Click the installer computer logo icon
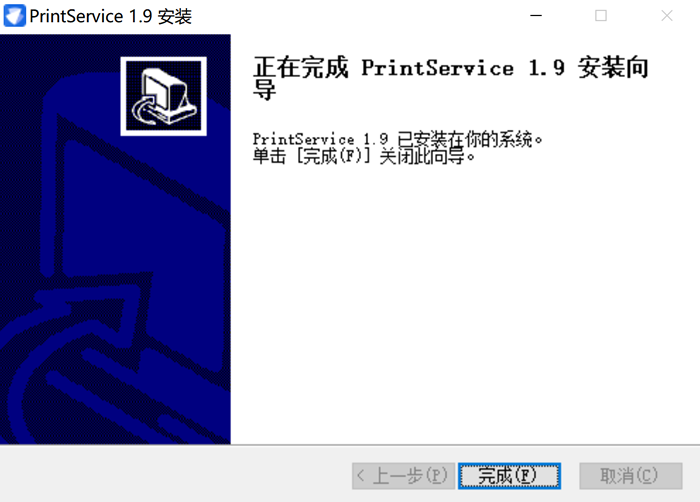The height and width of the screenshot is (502, 700). [x=164, y=96]
